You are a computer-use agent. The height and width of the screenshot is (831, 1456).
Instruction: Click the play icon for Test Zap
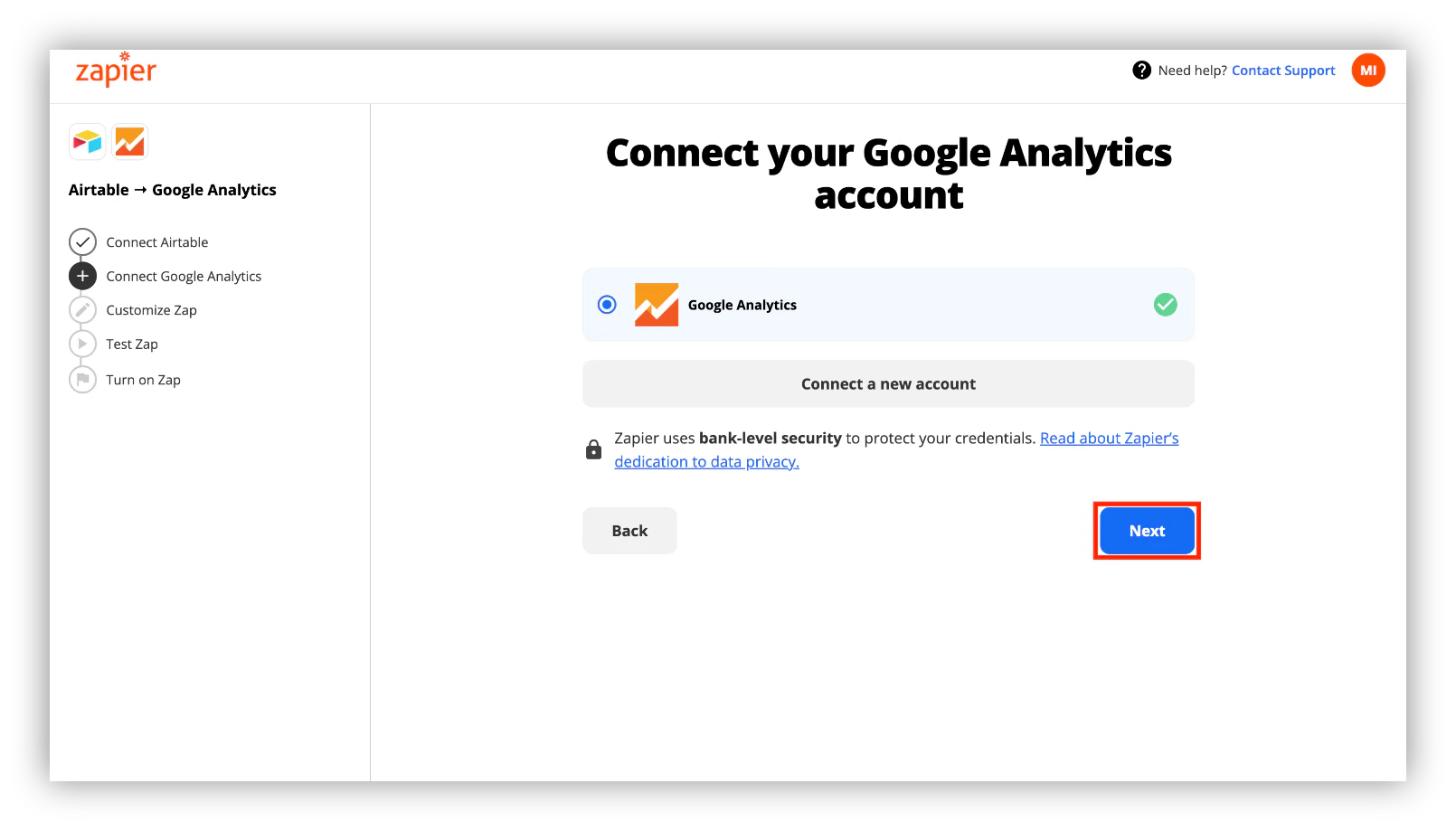(82, 345)
